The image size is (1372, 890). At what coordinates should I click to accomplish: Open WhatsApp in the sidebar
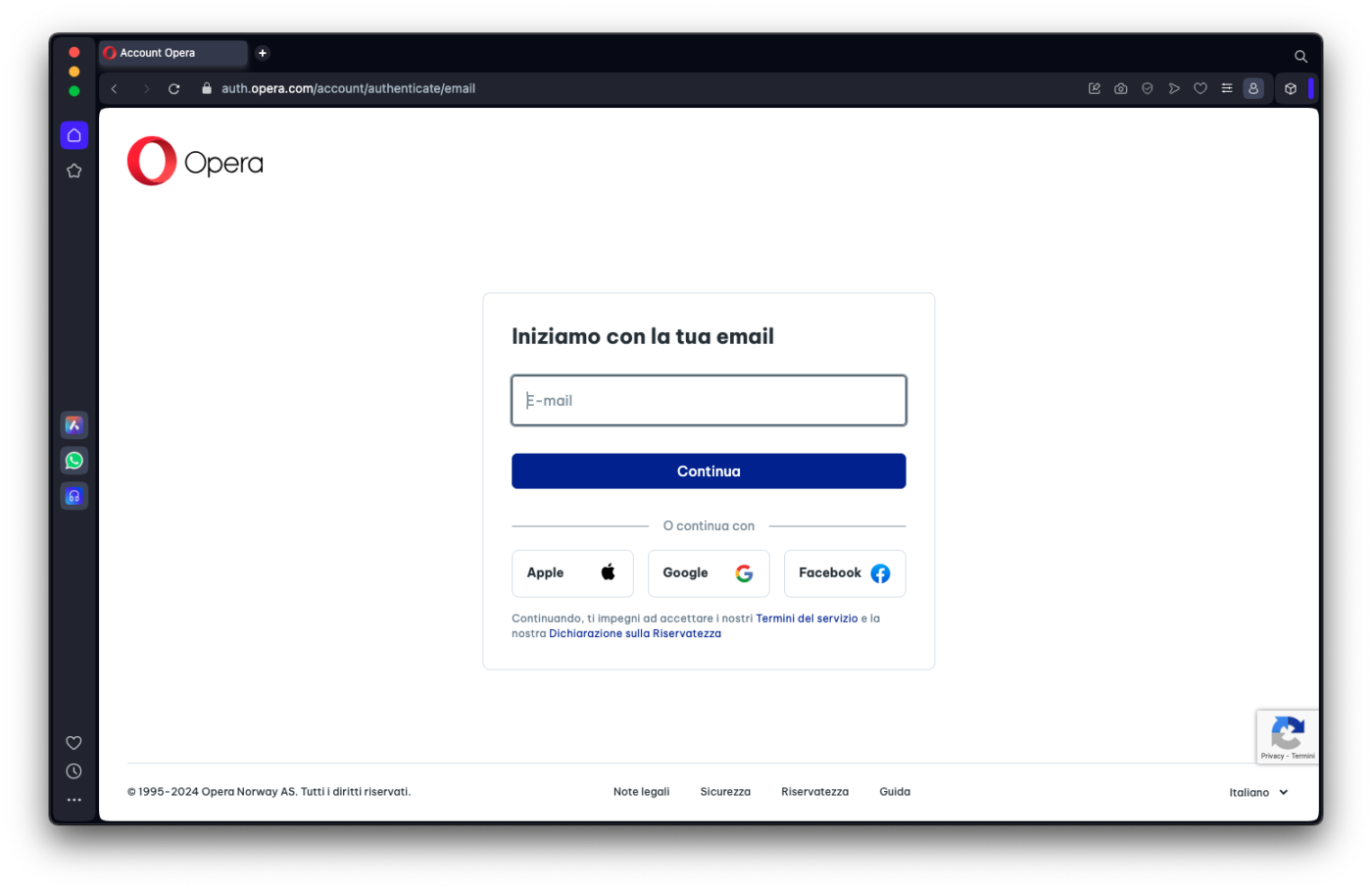[73, 461]
